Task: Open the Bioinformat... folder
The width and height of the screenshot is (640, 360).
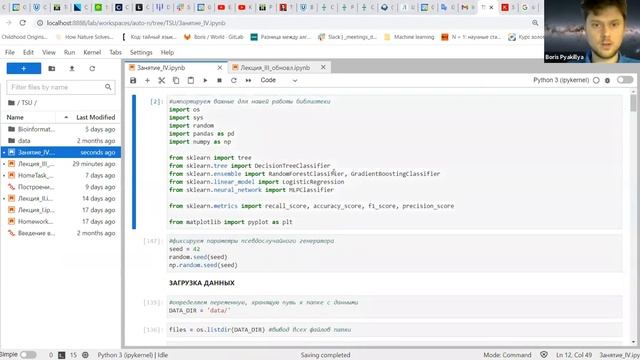Action: coord(61,129)
